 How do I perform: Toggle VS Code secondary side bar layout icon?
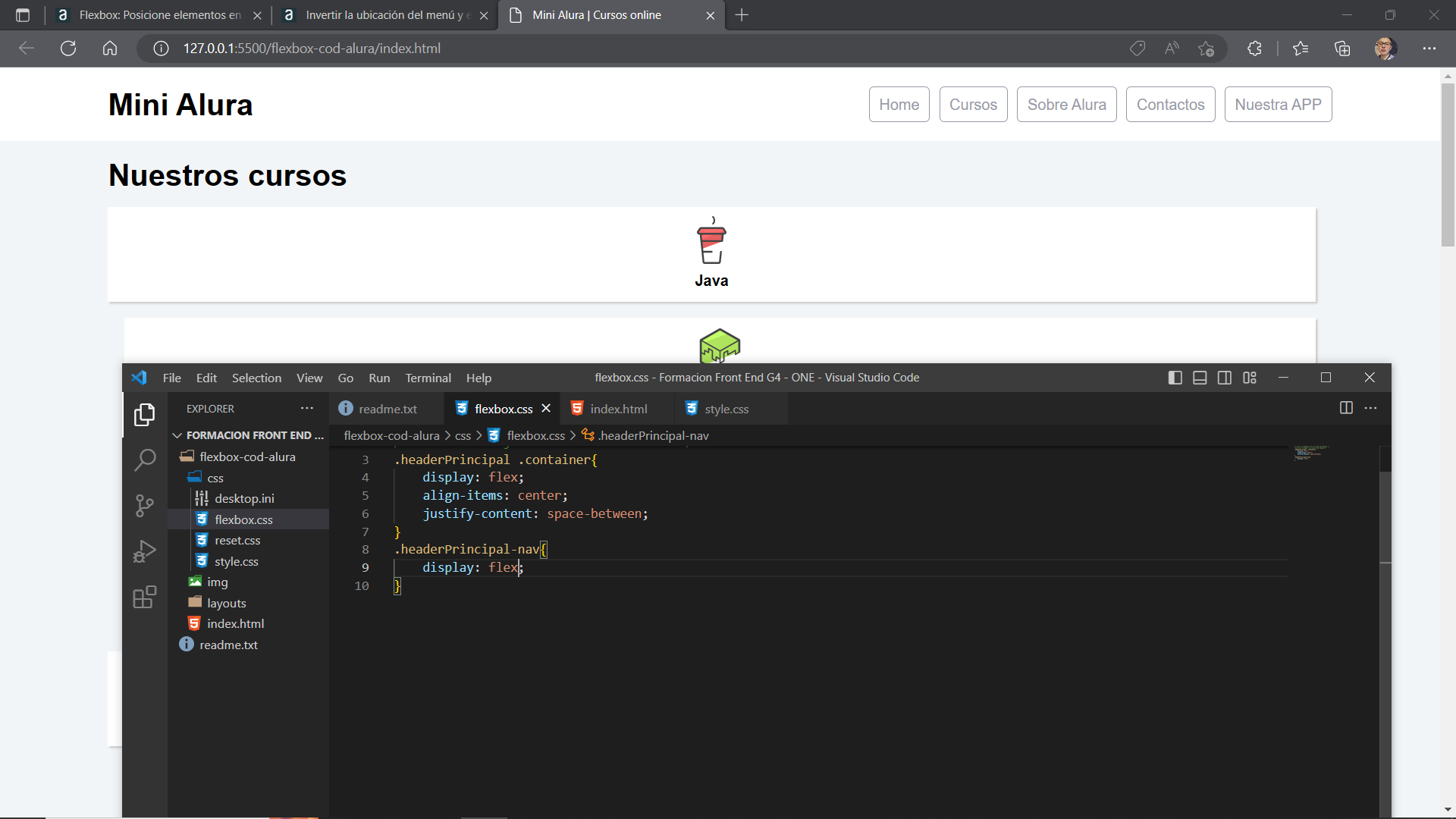(x=1225, y=378)
